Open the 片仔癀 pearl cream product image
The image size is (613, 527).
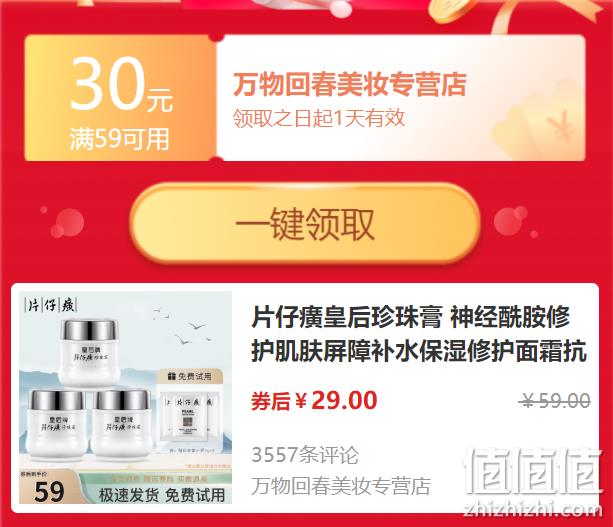pyautogui.click(x=125, y=397)
